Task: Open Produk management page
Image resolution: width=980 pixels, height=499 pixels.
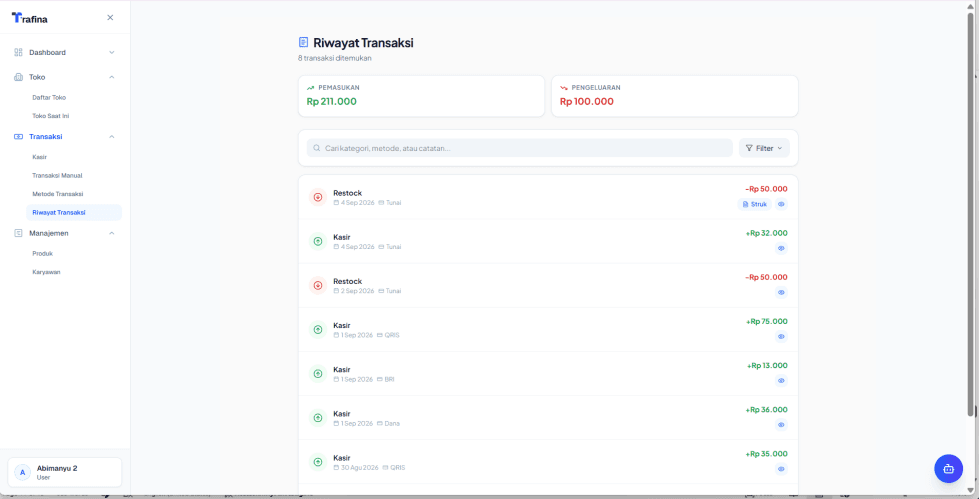Action: pos(42,254)
